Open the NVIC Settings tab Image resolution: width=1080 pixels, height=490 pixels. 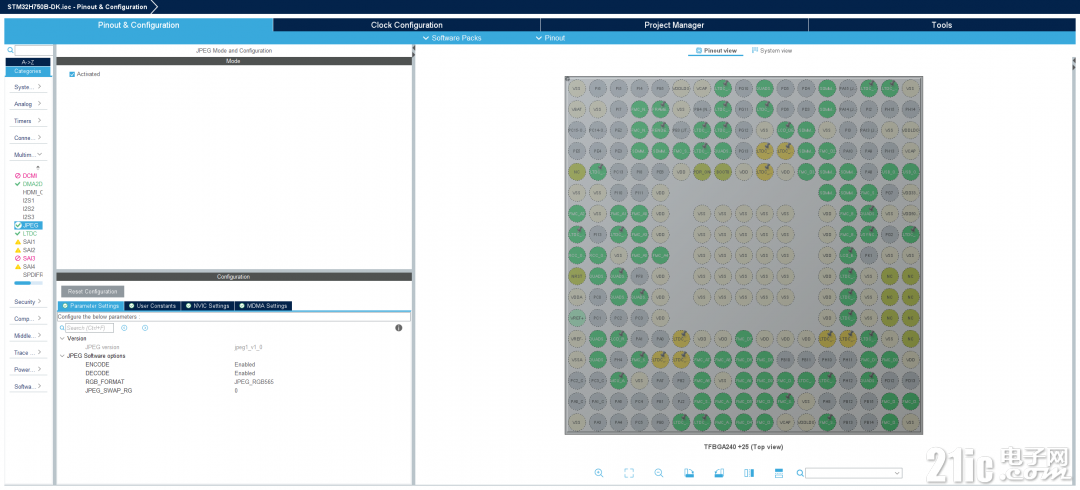tap(208, 306)
